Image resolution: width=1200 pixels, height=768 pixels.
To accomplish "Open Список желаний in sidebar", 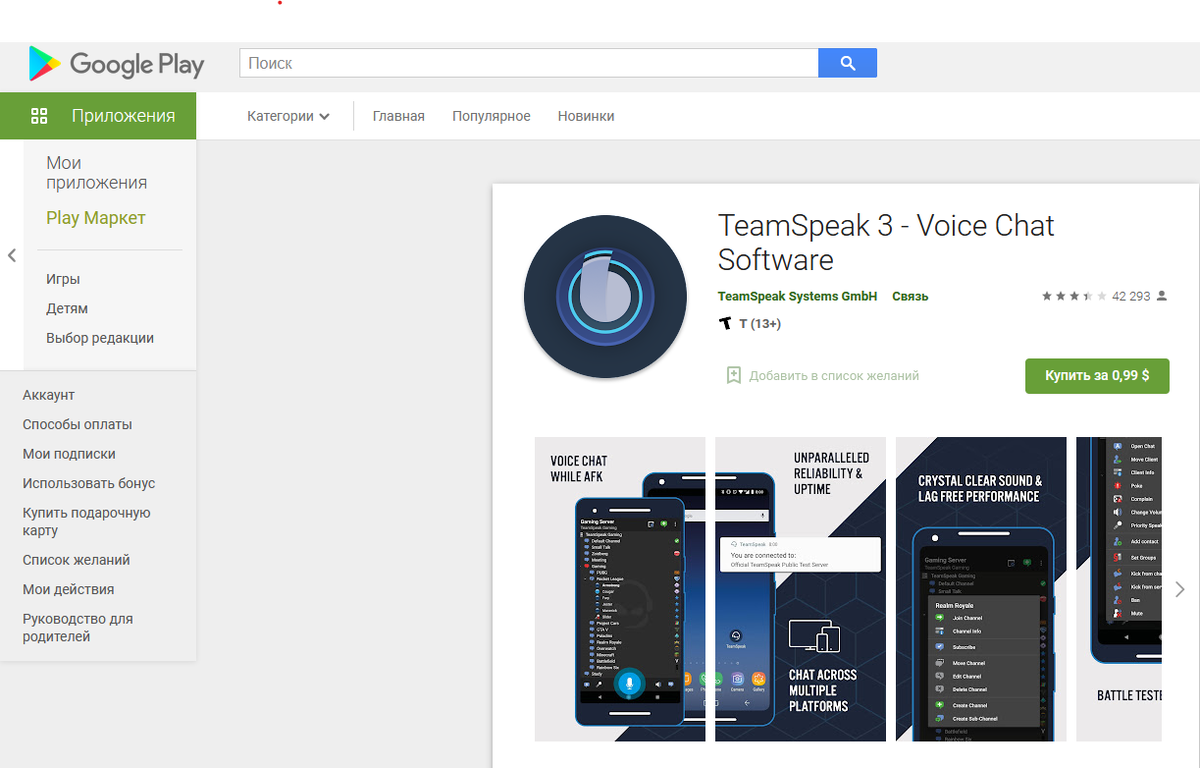I will [x=76, y=560].
